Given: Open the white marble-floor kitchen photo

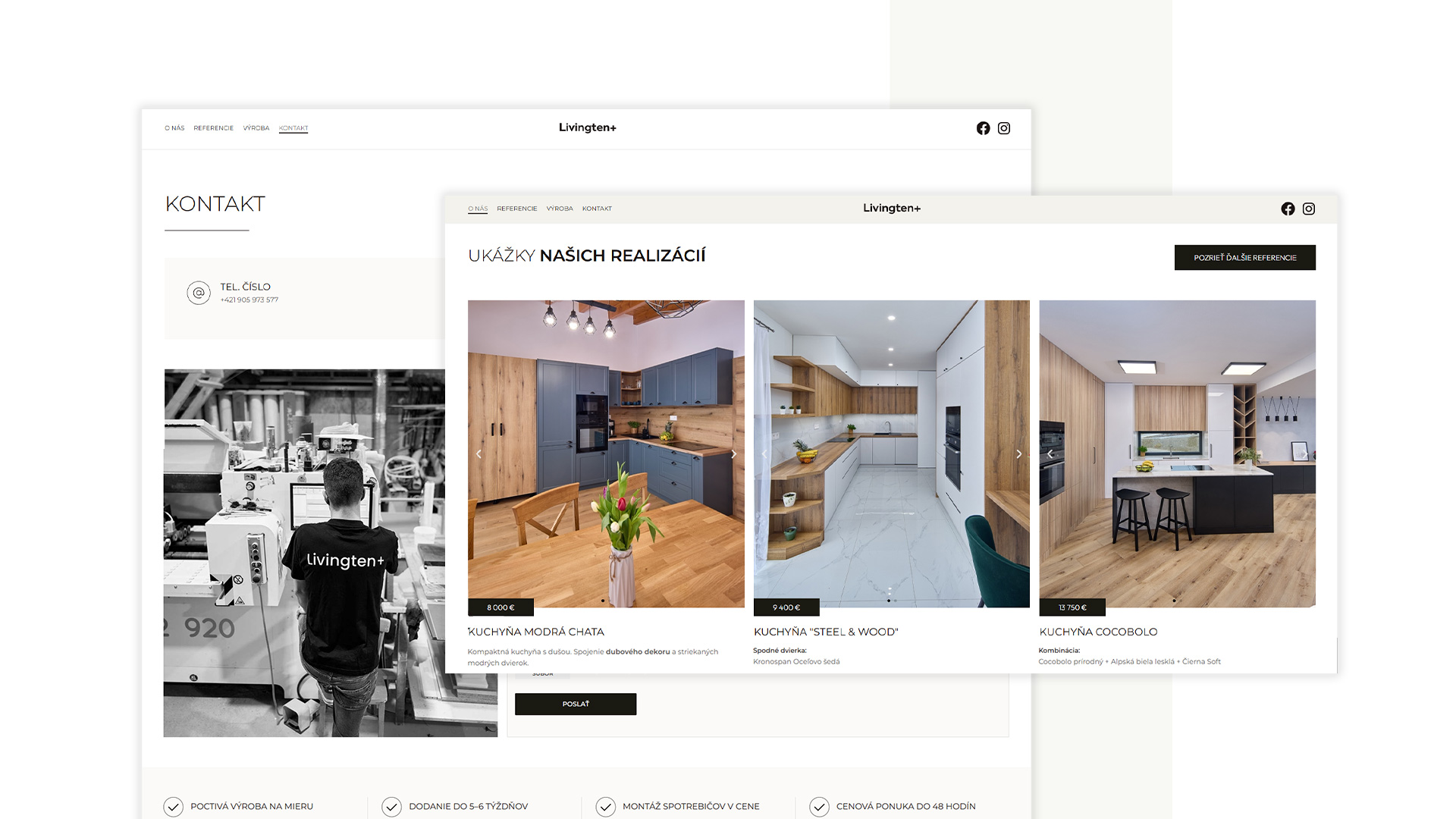Looking at the screenshot, I should coord(892,453).
